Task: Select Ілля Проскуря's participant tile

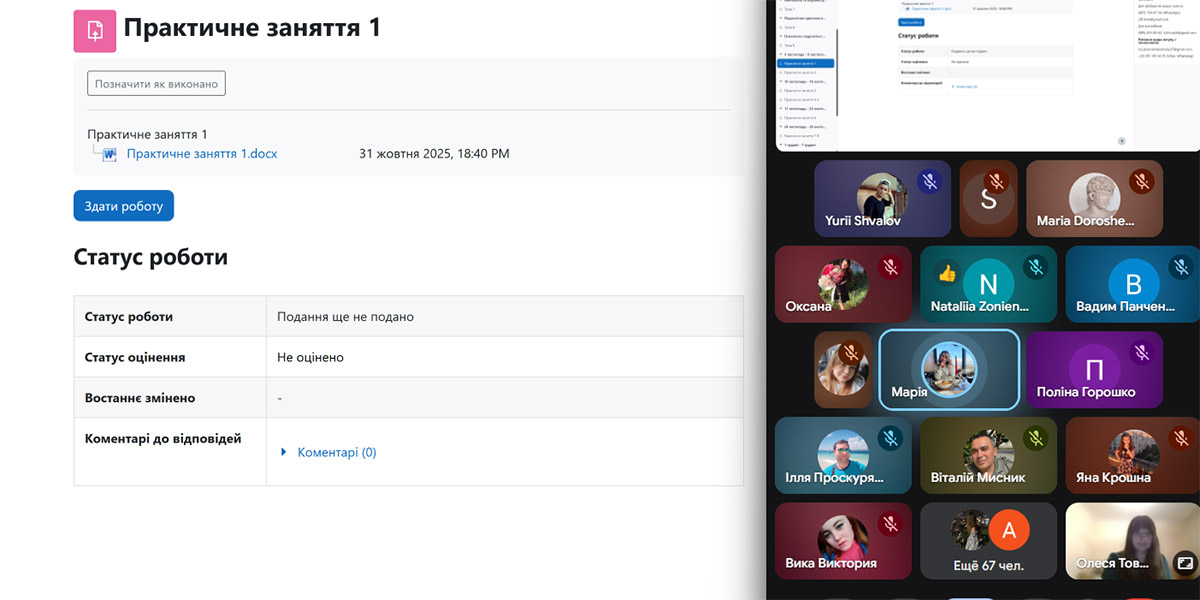Action: tap(843, 456)
